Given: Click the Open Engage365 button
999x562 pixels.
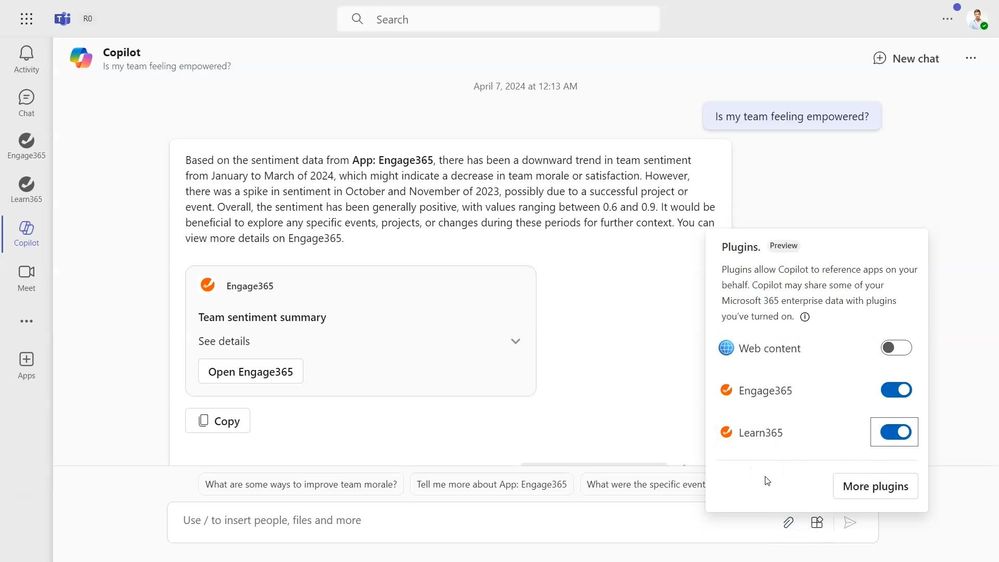Looking at the screenshot, I should 250,372.
